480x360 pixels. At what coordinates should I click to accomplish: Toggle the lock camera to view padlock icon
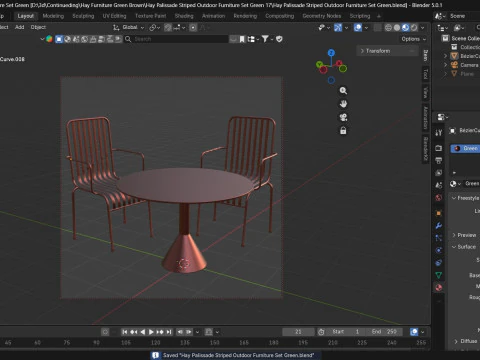coord(343,130)
